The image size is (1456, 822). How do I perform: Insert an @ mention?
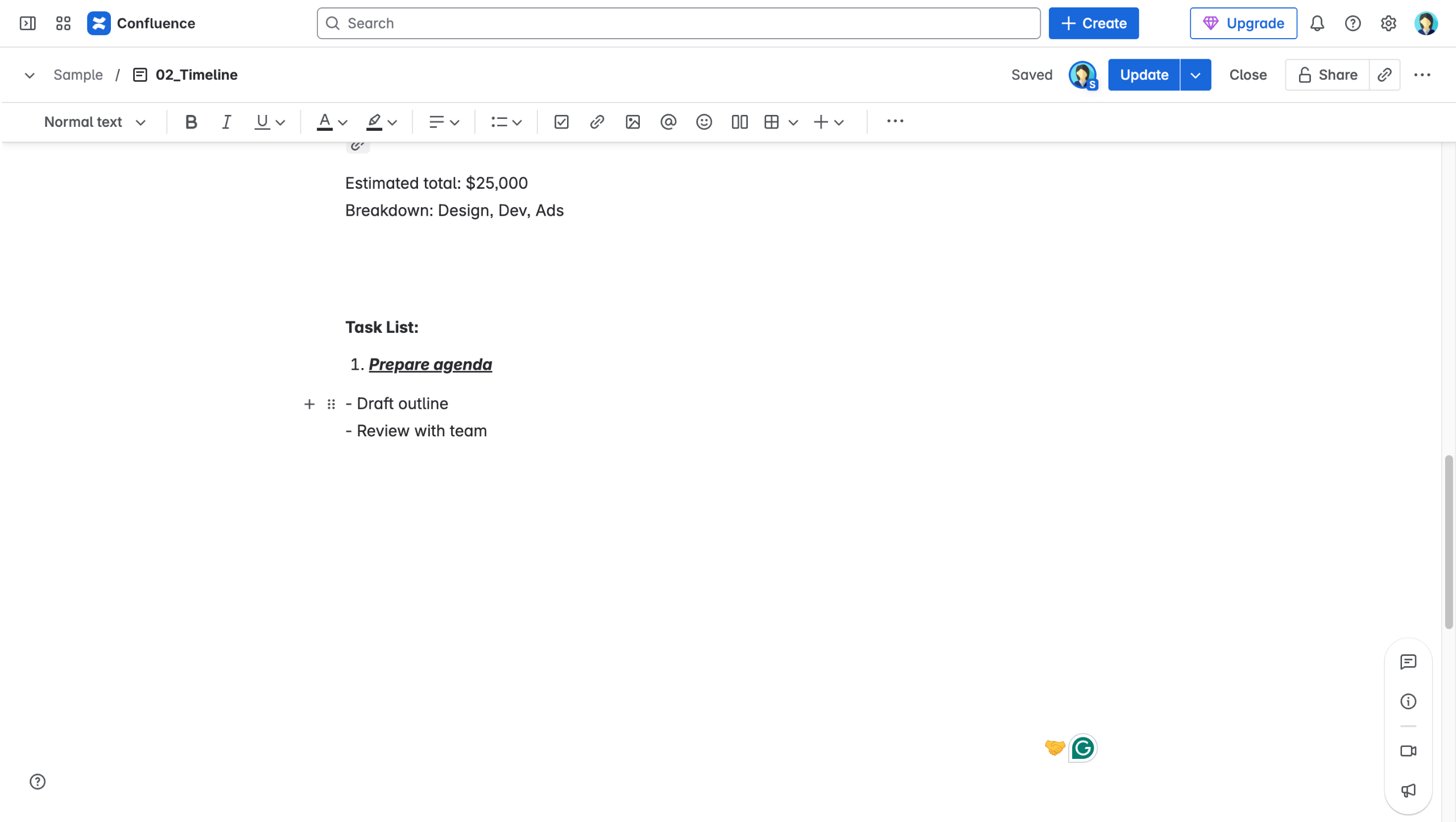(668, 122)
